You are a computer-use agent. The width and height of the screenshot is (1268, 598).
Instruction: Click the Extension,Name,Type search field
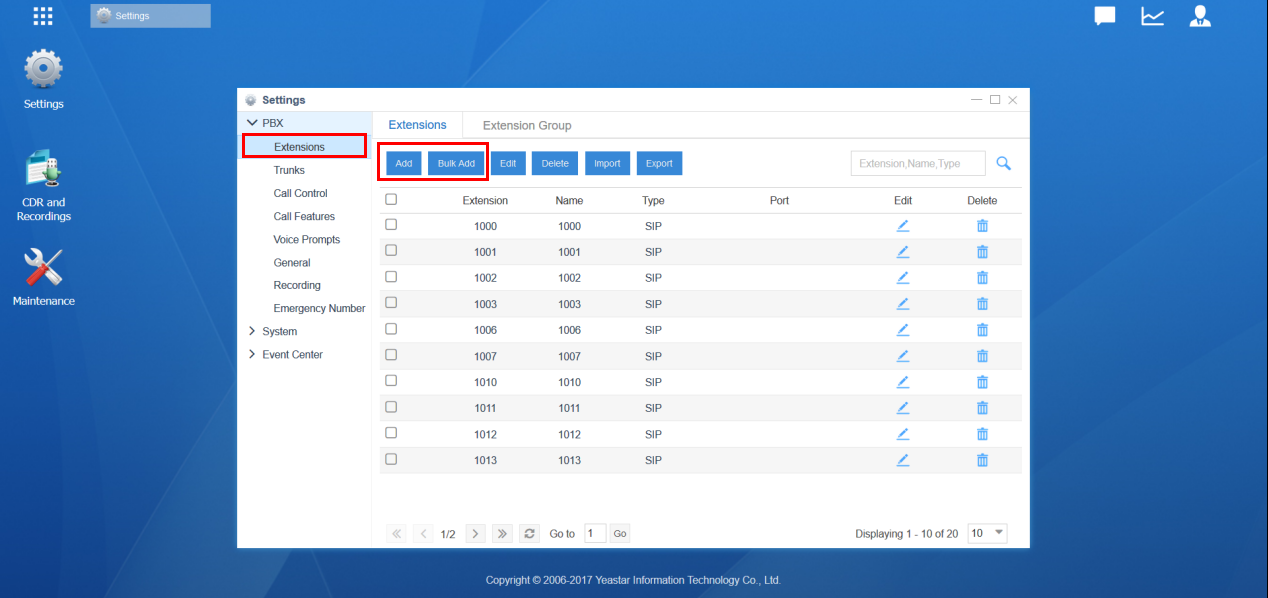tap(918, 163)
